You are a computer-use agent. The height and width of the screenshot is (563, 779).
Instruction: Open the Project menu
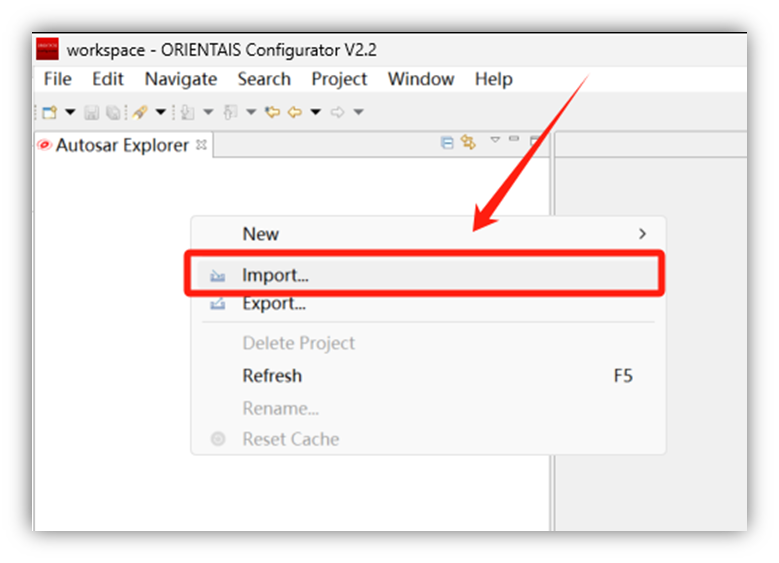pyautogui.click(x=339, y=79)
